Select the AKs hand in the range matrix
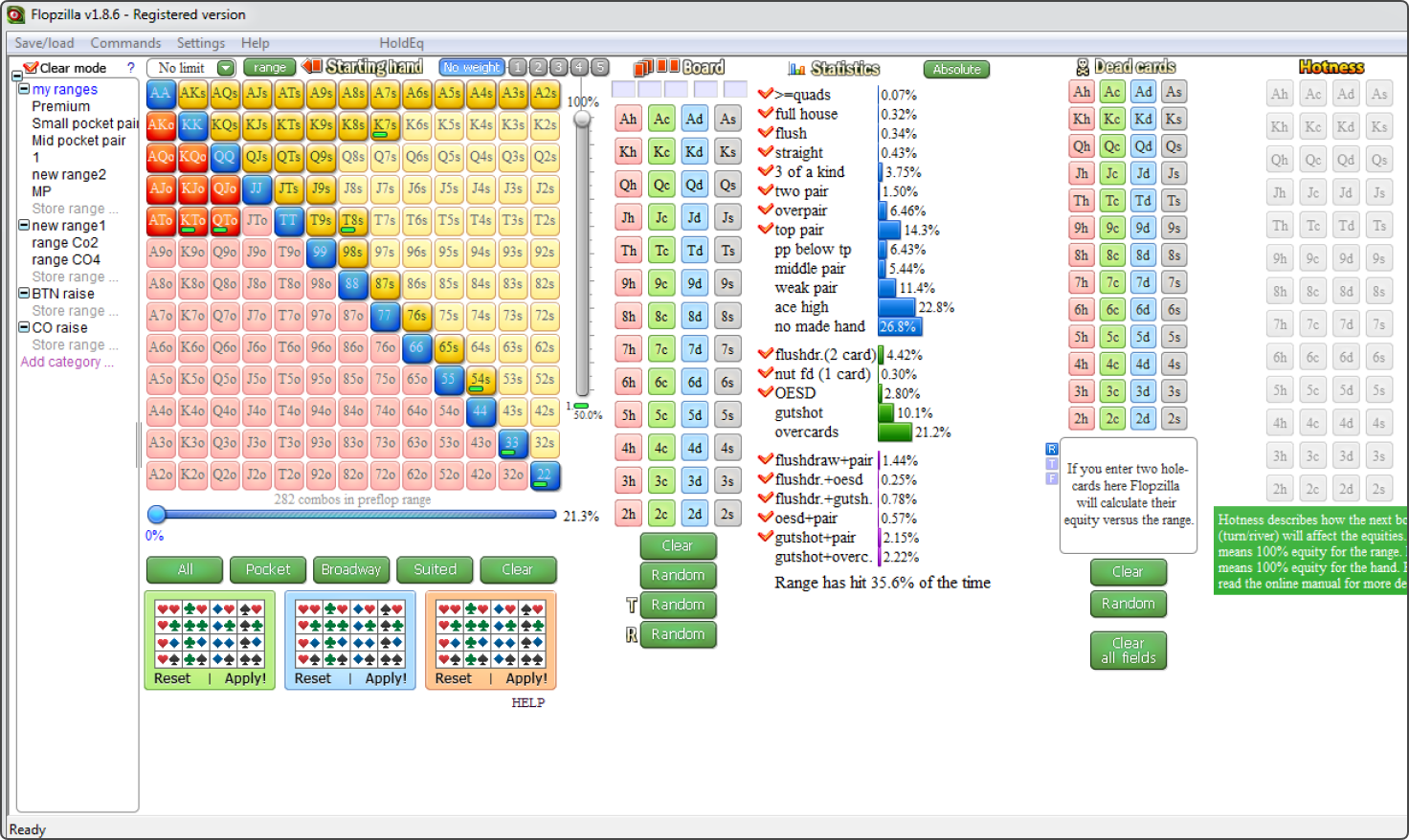 pyautogui.click(x=192, y=94)
